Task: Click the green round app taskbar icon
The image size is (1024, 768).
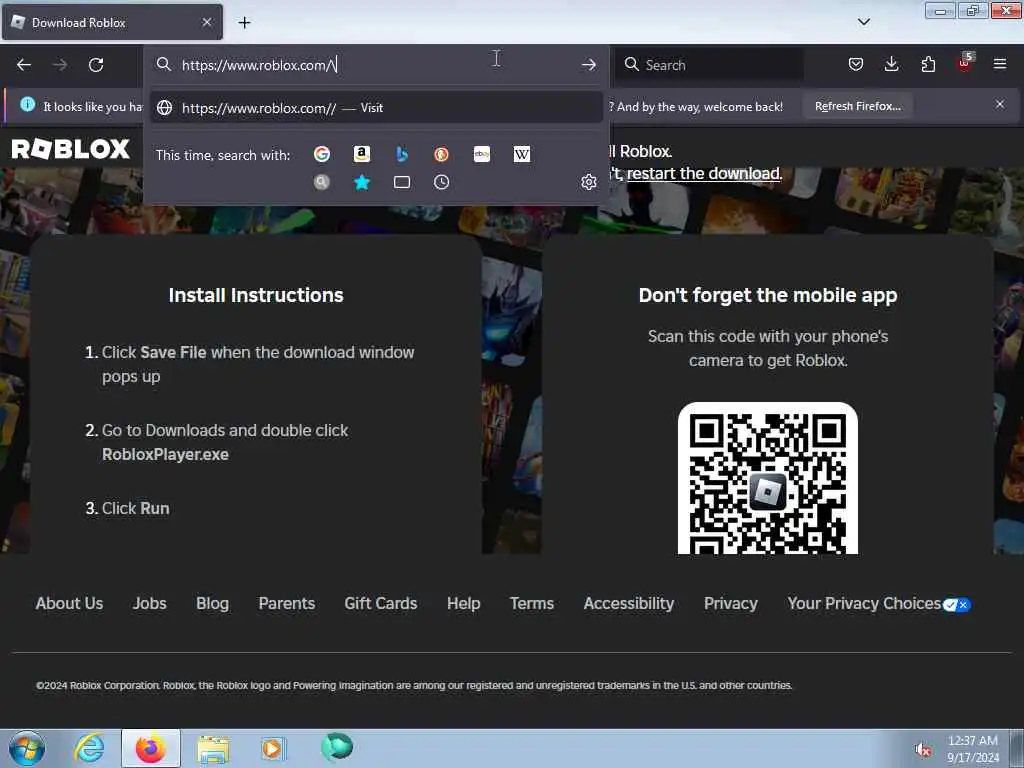Action: coord(337,747)
